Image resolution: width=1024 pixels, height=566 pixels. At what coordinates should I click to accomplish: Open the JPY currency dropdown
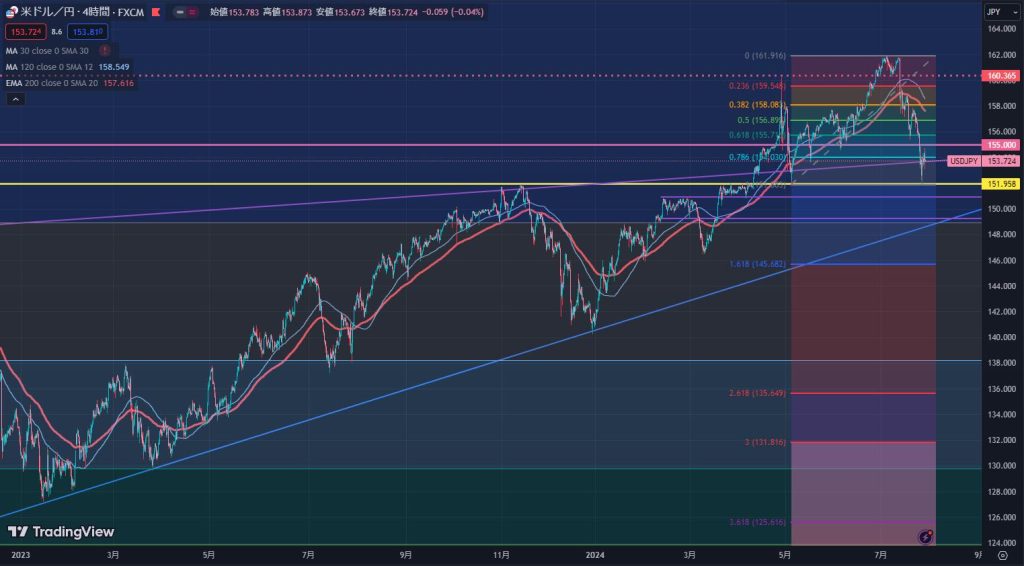993,11
